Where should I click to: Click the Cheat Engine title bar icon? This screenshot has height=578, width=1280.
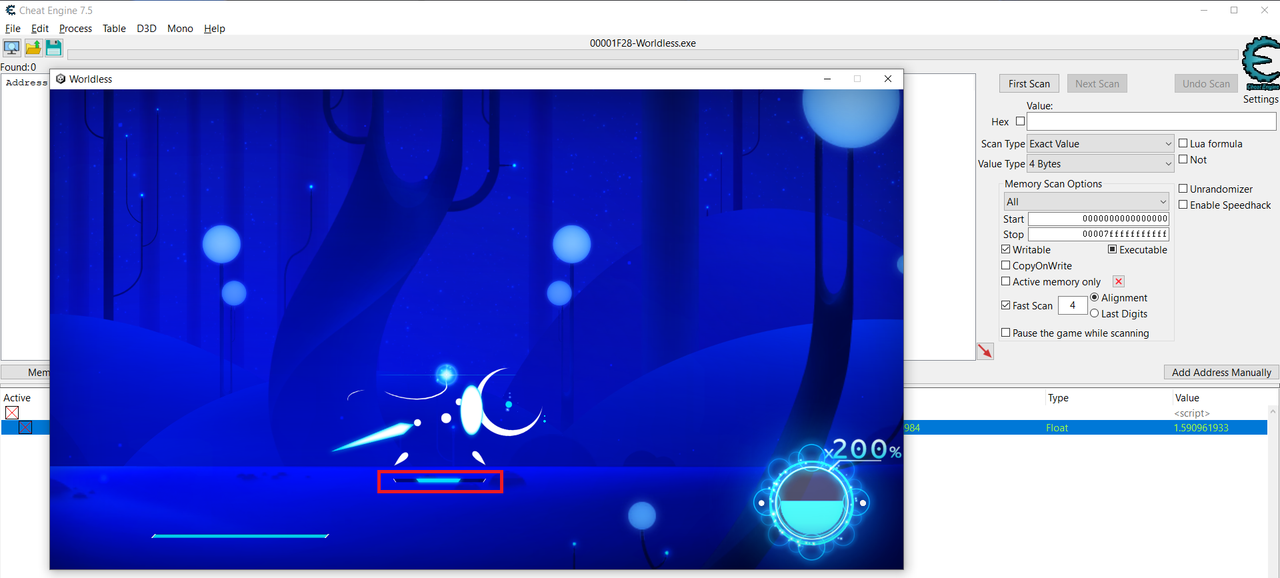9,10
